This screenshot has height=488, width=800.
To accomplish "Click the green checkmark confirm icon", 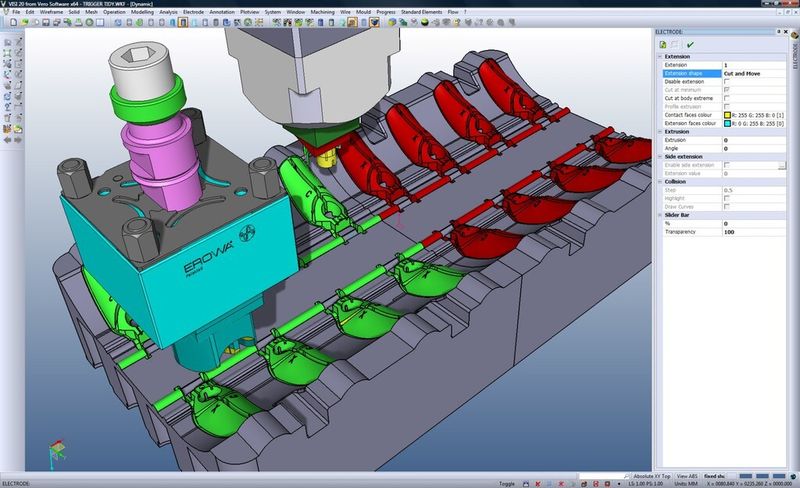I will click(x=690, y=45).
